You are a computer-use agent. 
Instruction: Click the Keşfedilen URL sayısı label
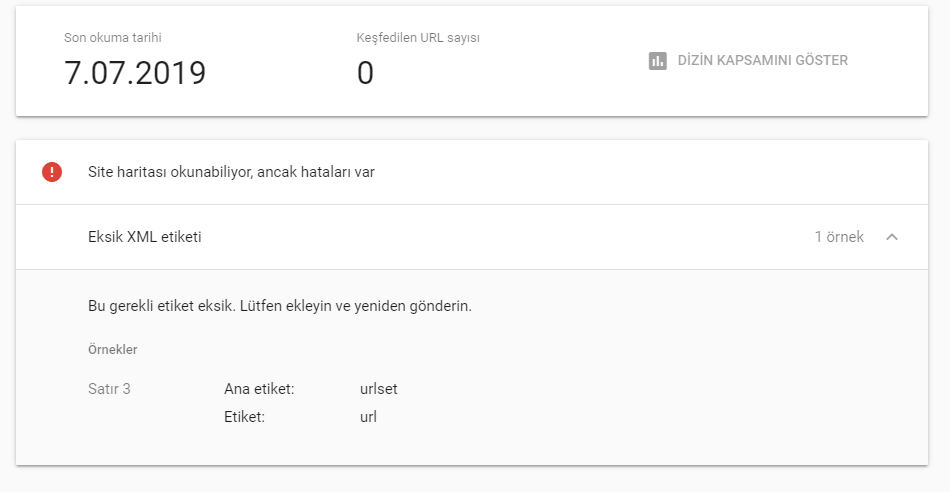(418, 38)
